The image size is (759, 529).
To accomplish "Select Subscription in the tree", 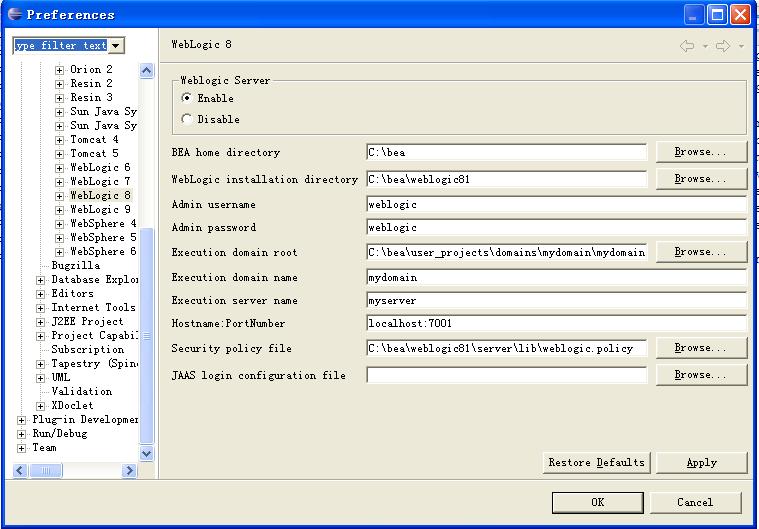I will pos(88,349).
